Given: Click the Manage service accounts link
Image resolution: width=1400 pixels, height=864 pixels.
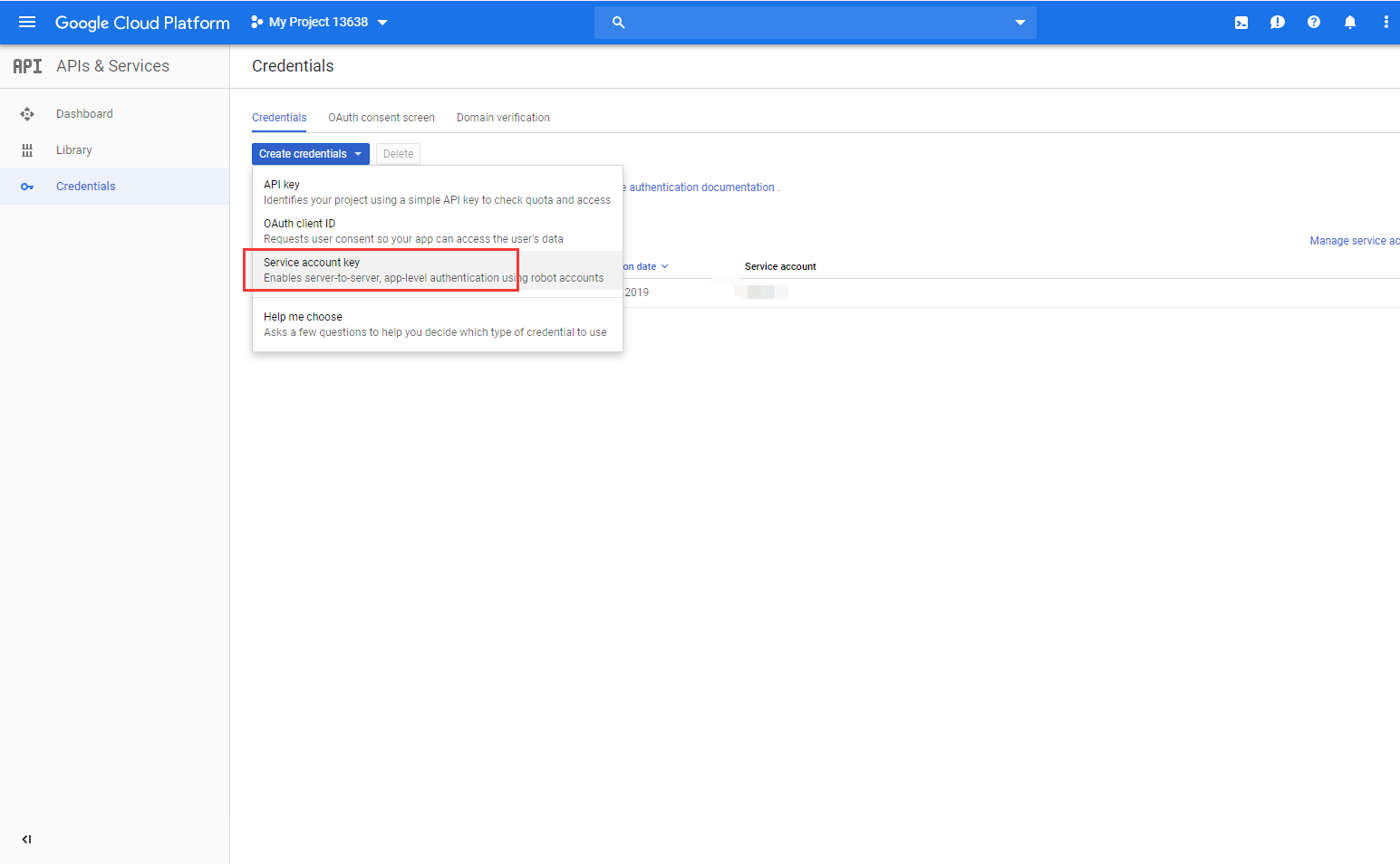Looking at the screenshot, I should tap(1355, 241).
